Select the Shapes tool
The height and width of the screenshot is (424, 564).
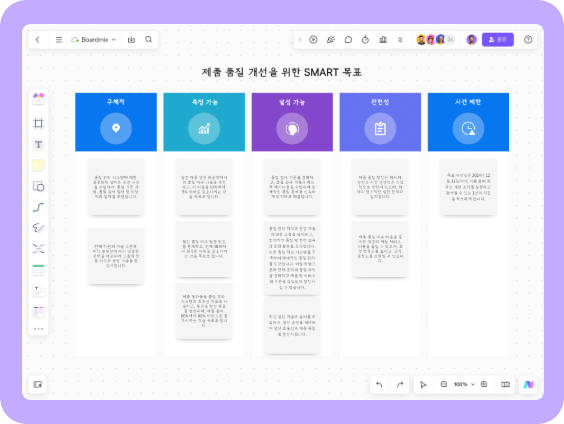point(38,186)
